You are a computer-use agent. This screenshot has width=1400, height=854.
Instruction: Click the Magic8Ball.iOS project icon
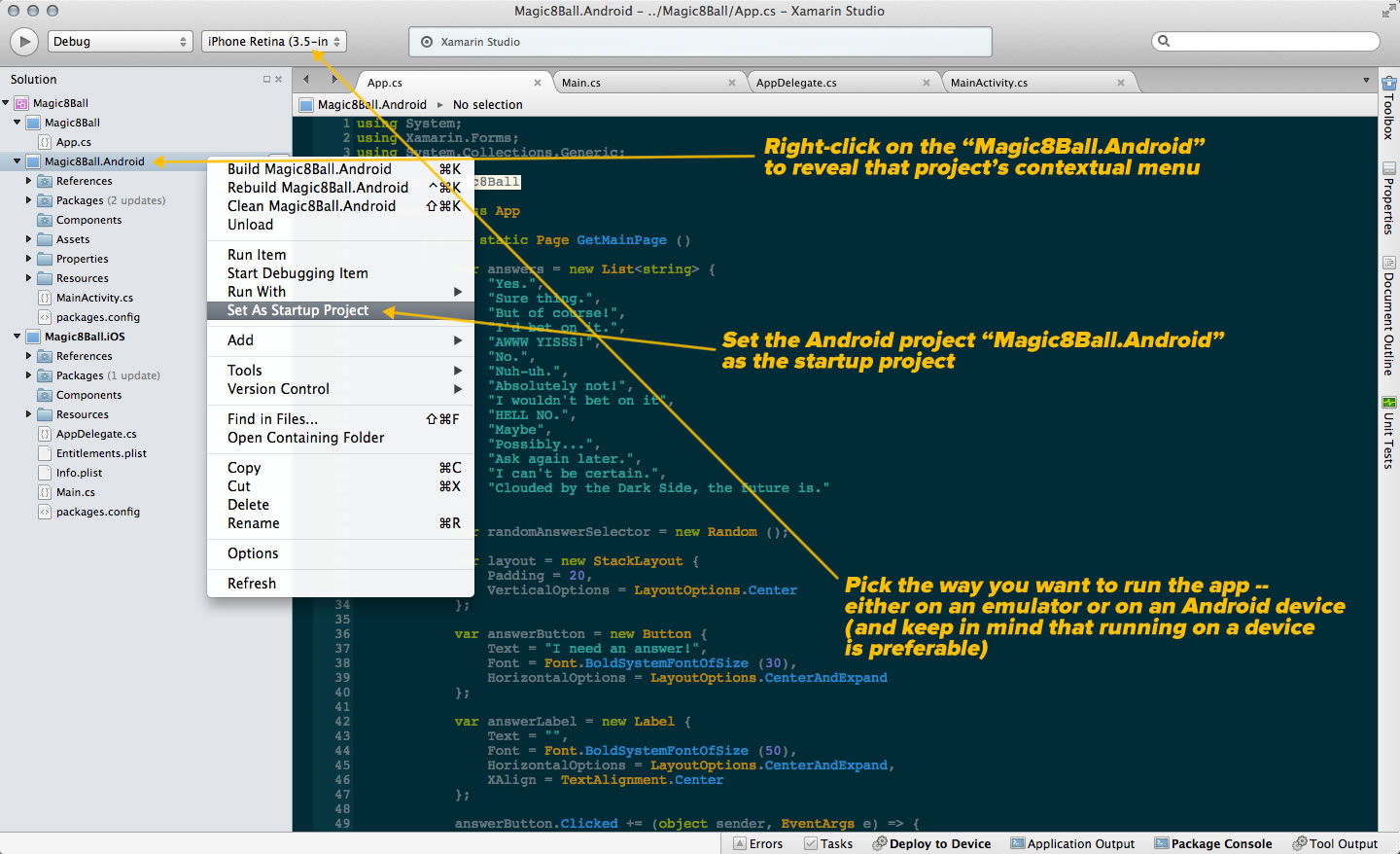[33, 337]
